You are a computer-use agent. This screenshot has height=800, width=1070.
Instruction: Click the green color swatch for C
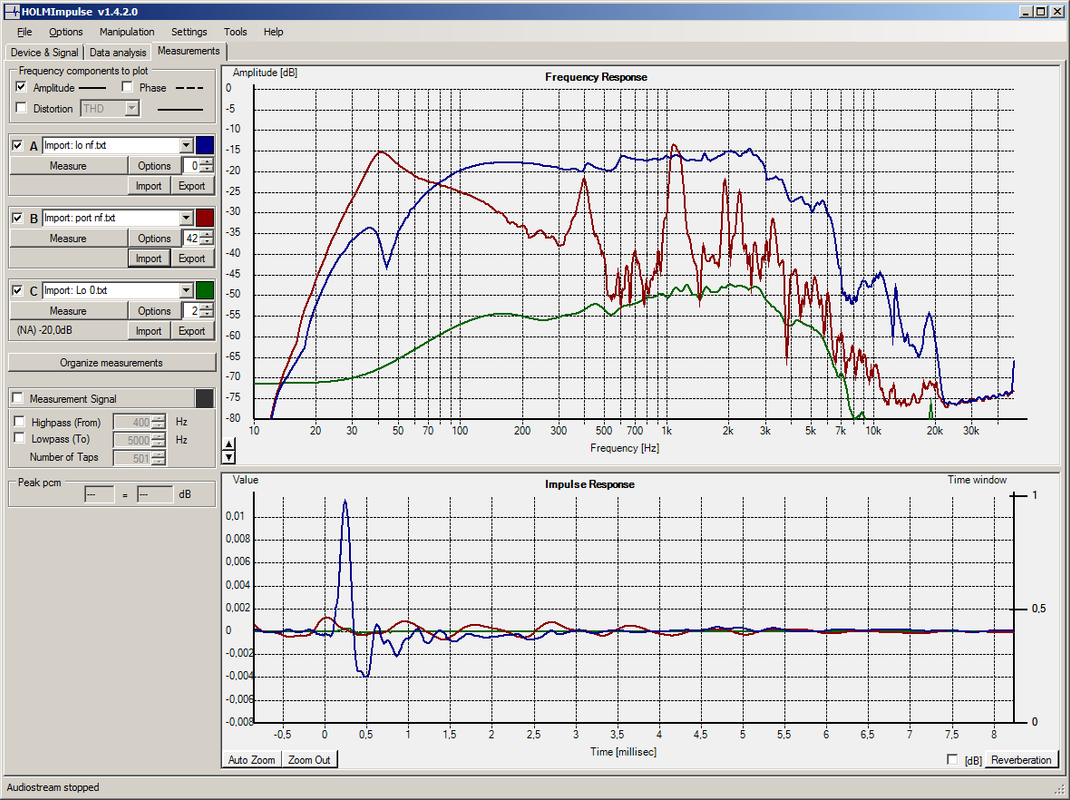205,290
